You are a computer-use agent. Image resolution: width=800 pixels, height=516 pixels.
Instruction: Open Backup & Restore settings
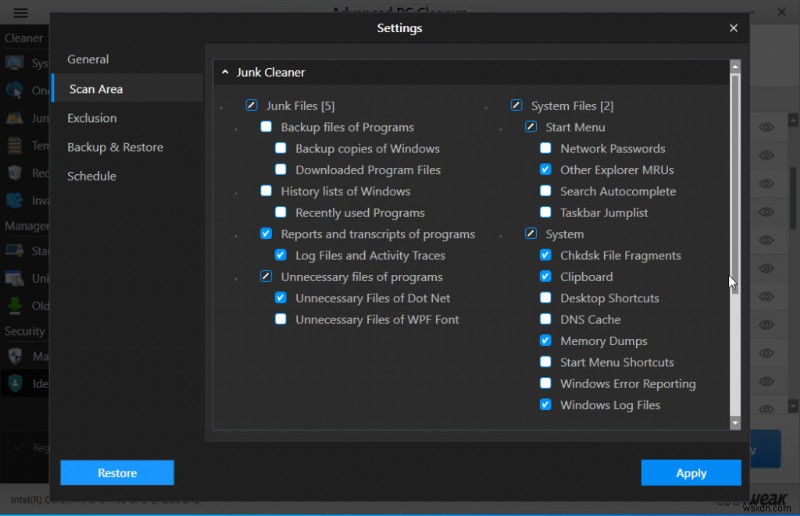point(115,147)
